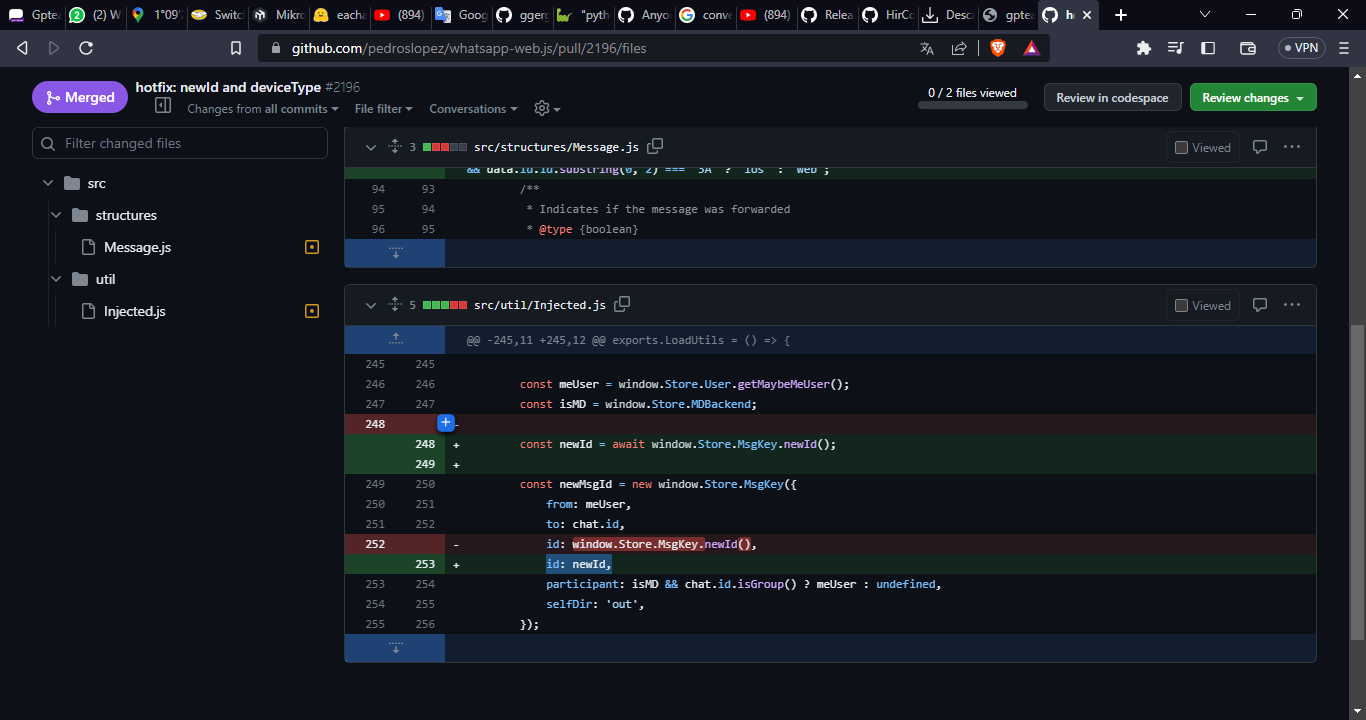Open the Conversations dropdown
This screenshot has width=1366, height=720.
pyautogui.click(x=473, y=108)
